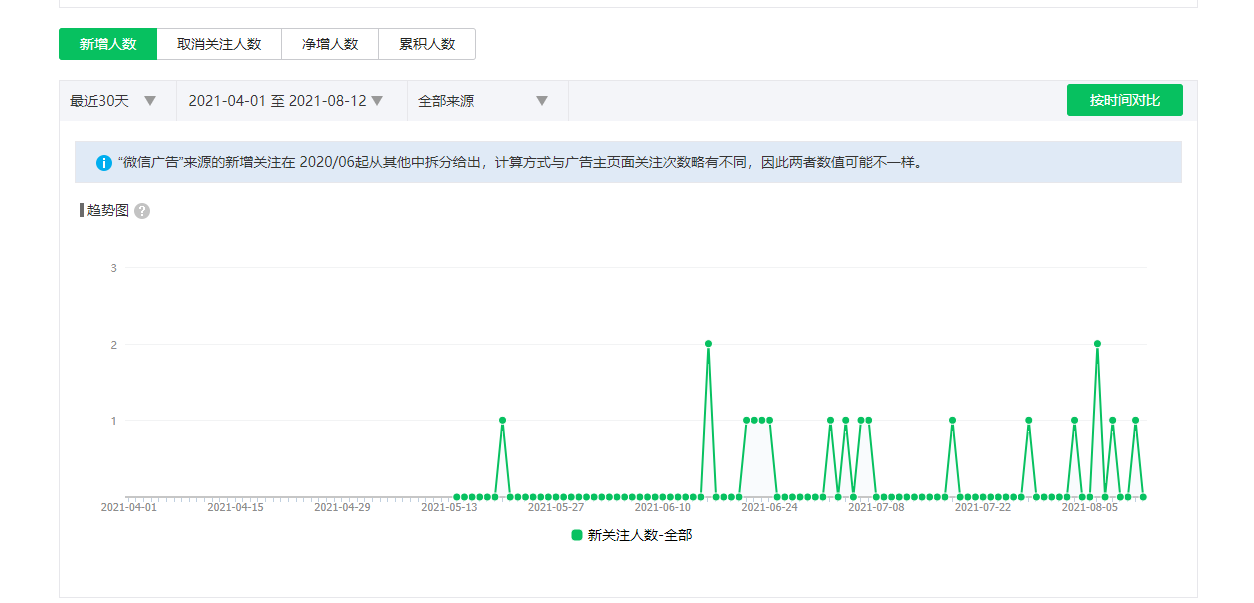Image resolution: width=1254 pixels, height=603 pixels.
Task: Switch to the 取消关注人数 tab
Action: pyautogui.click(x=219, y=44)
